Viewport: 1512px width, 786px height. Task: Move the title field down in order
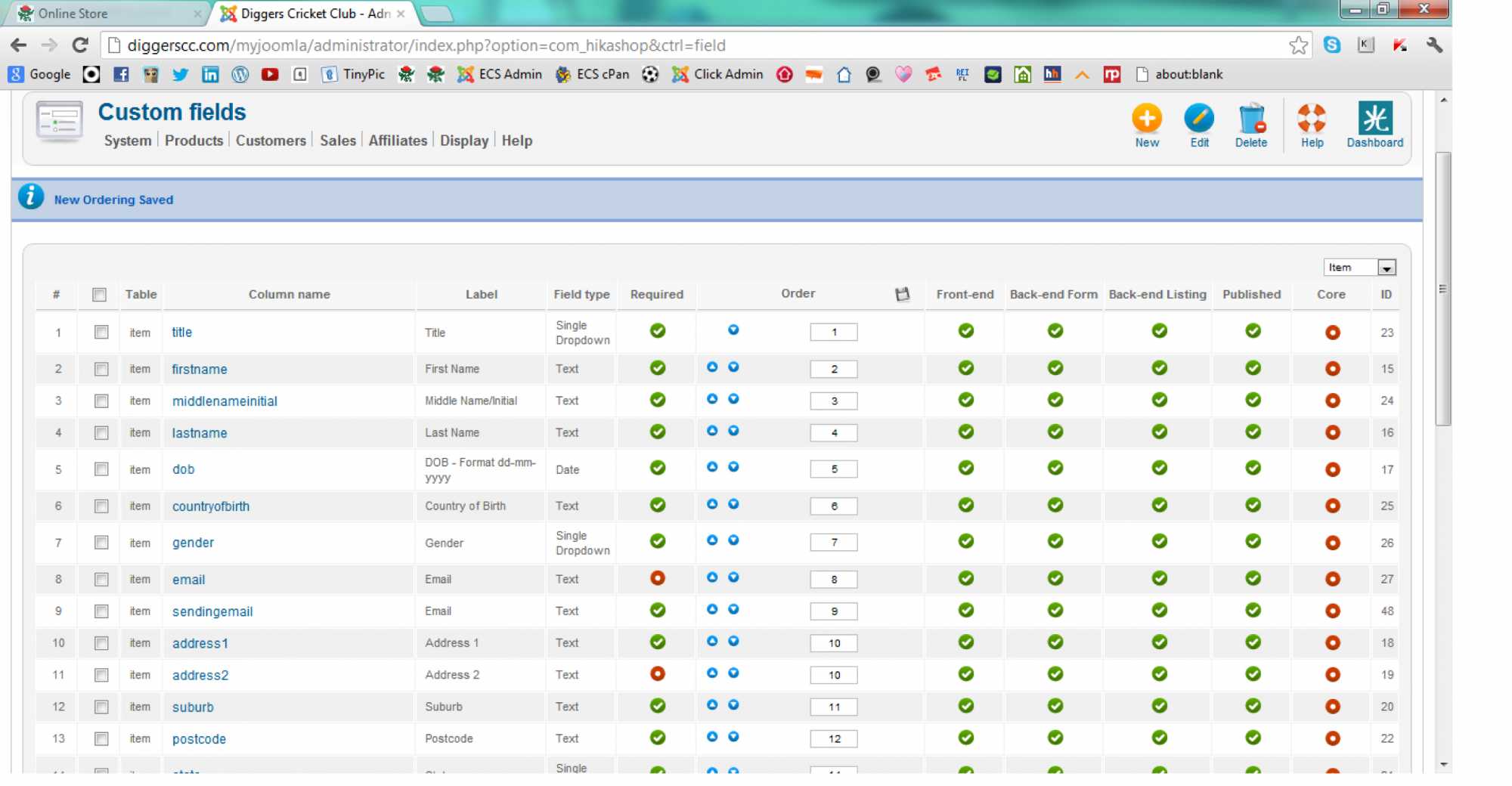coord(733,330)
